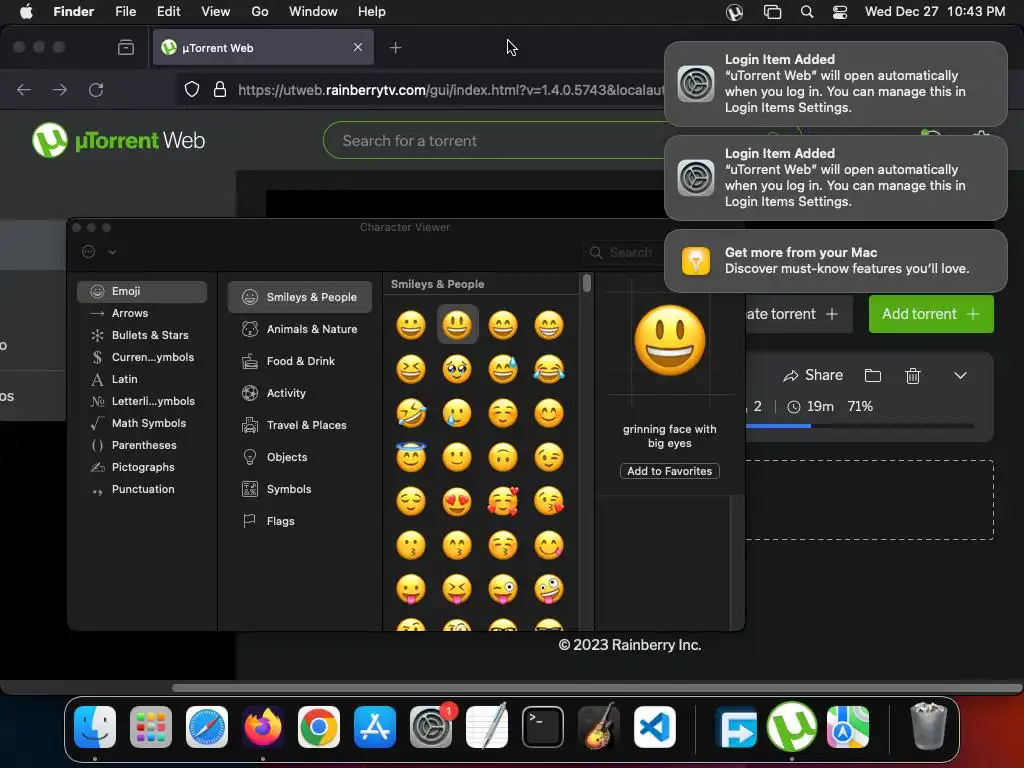Screen dimensions: 1024x768
Task: Click the Add torrent button
Action: [x=931, y=314]
